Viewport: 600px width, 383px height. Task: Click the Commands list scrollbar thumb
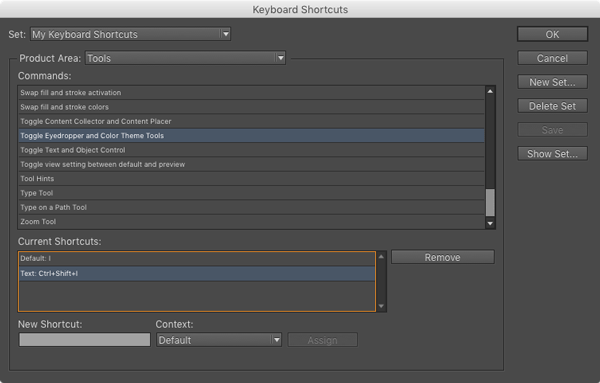click(x=490, y=202)
